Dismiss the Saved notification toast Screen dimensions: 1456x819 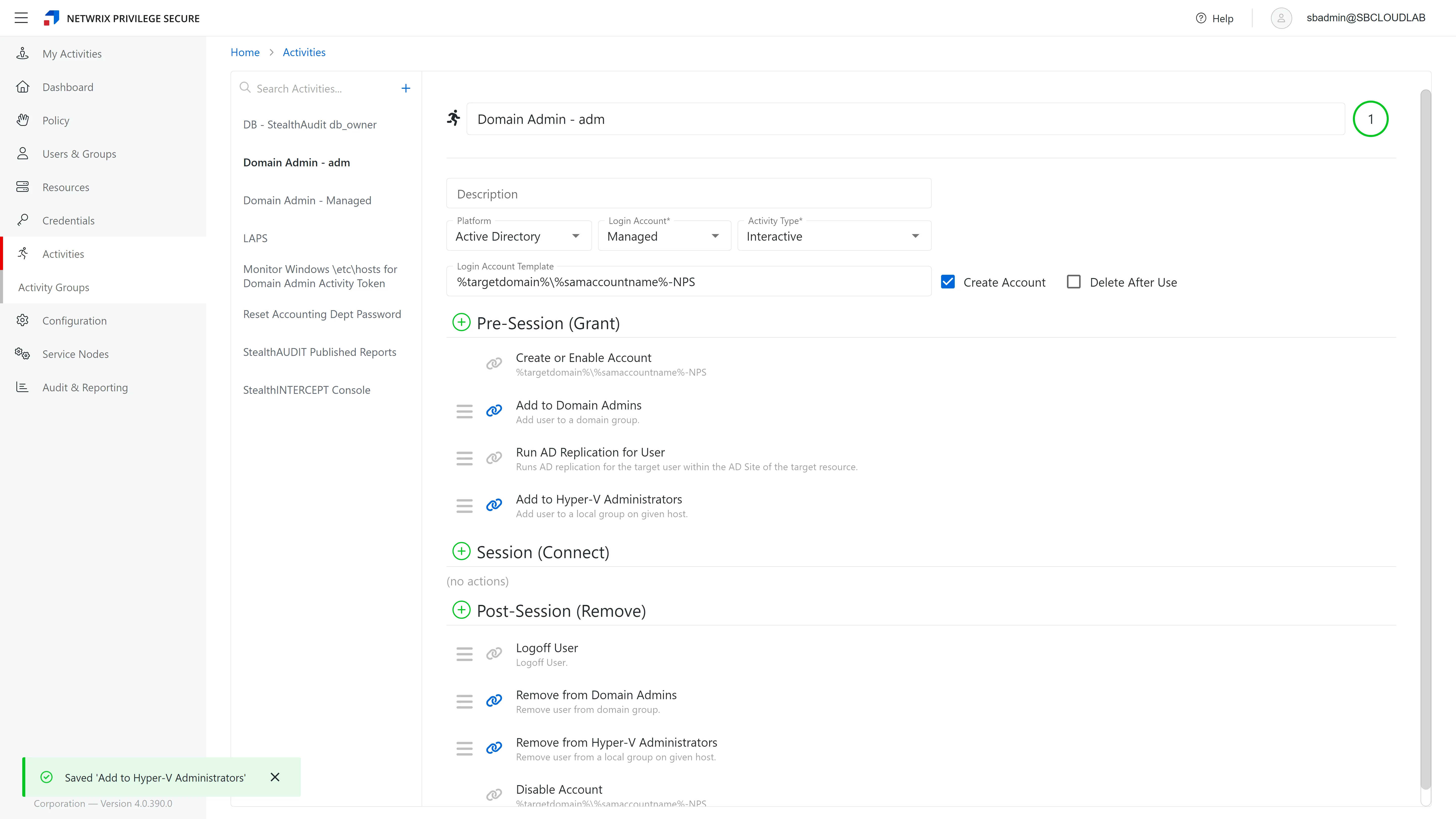pos(275,777)
